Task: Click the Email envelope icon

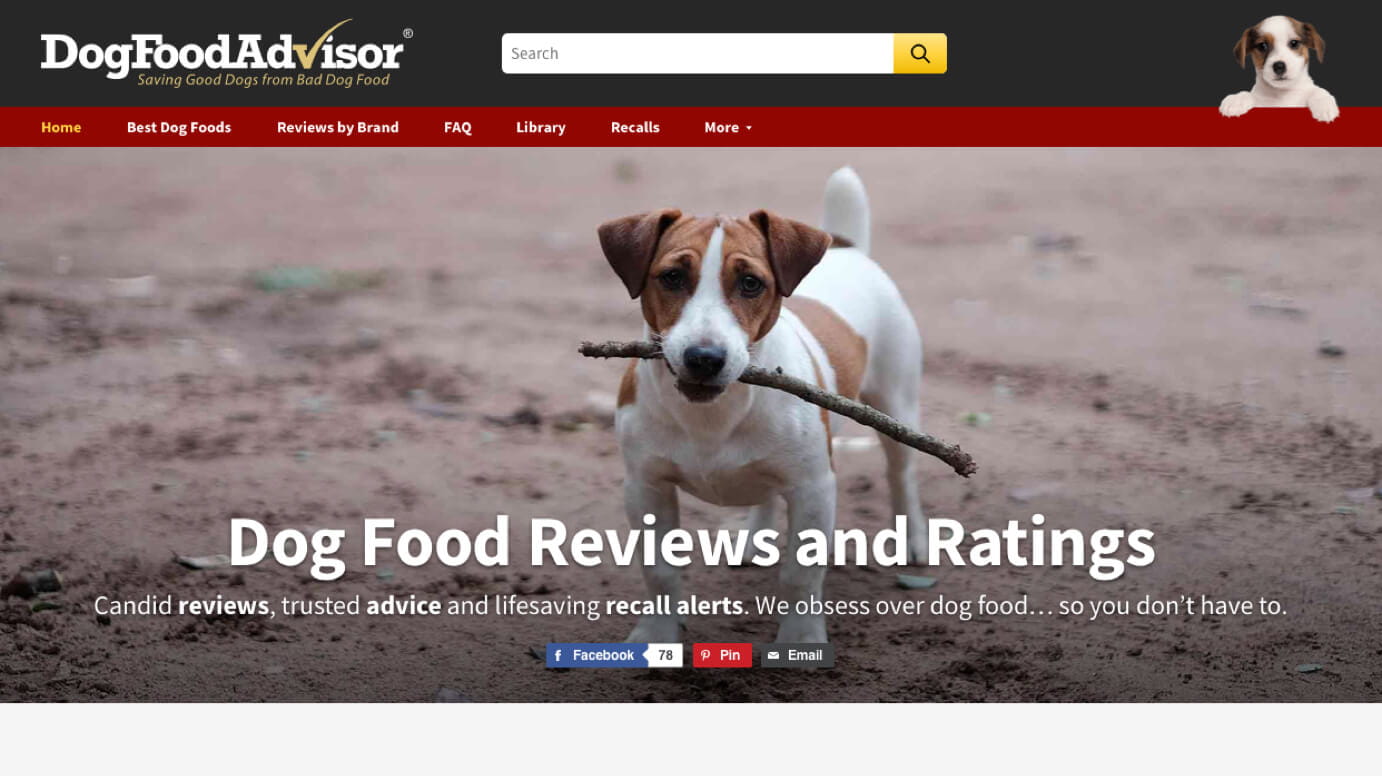Action: [773, 656]
